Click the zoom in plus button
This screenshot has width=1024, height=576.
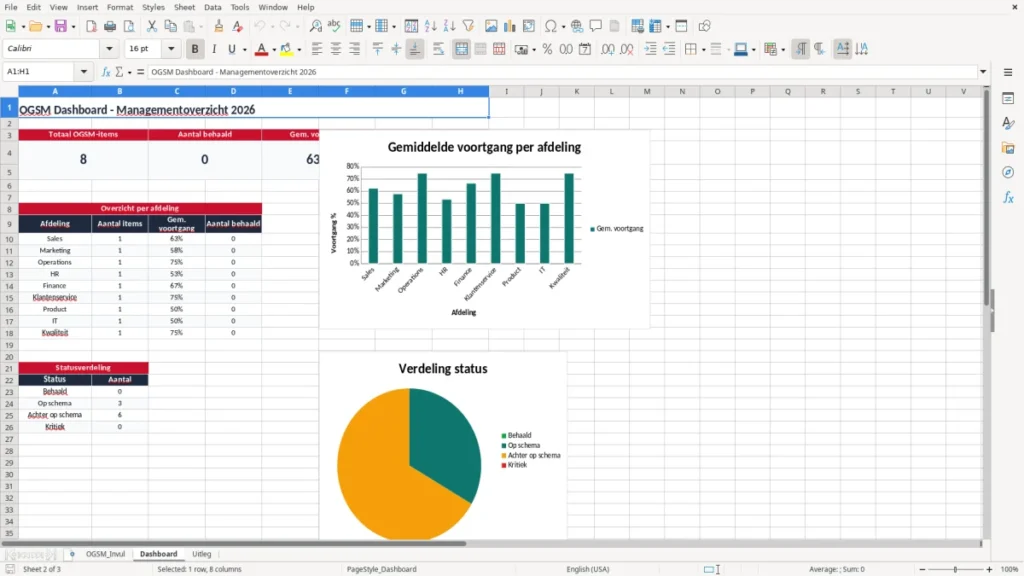click(989, 569)
